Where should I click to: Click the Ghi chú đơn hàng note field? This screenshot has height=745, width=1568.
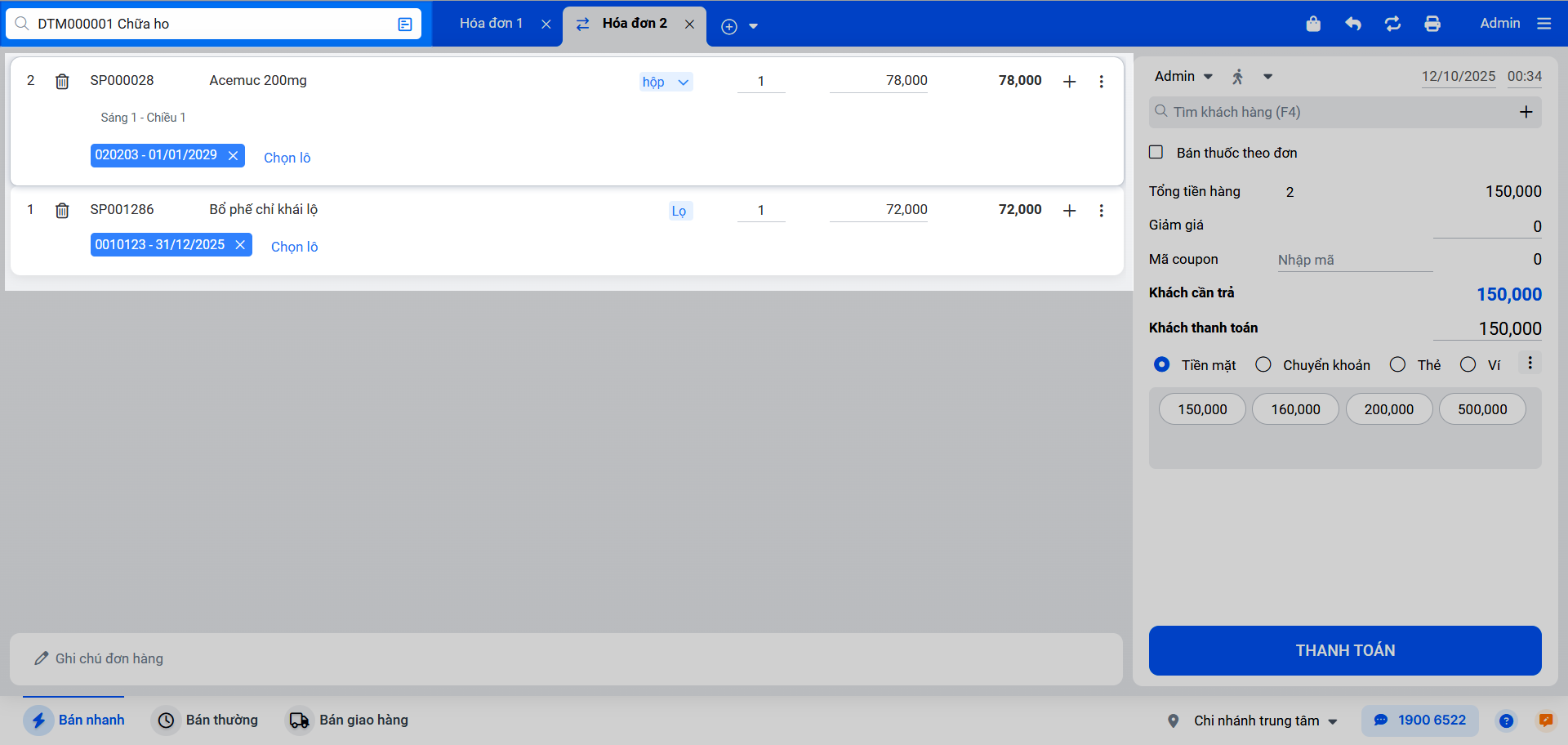(x=566, y=658)
